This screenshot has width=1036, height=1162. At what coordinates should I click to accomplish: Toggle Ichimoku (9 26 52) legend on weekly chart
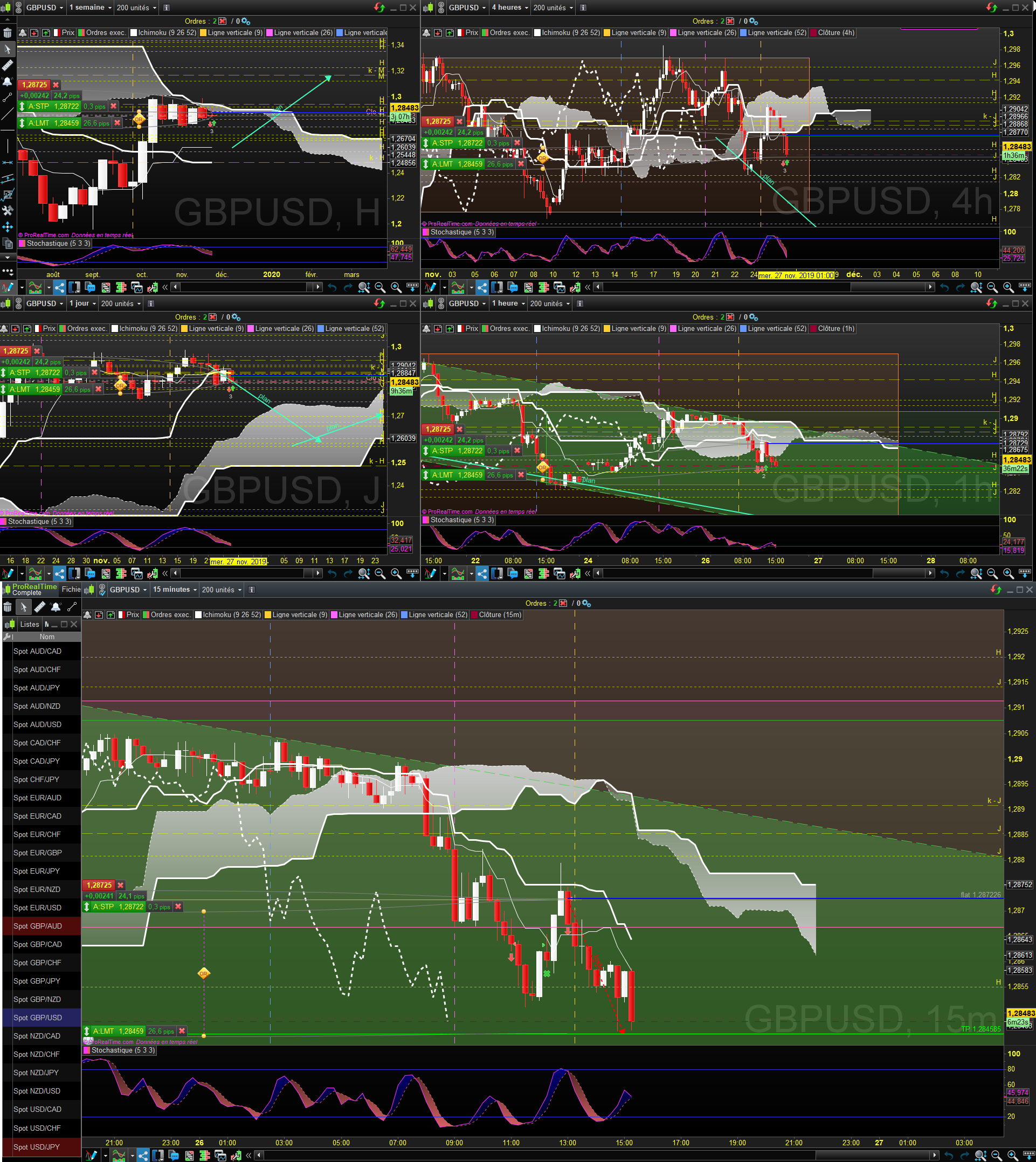click(163, 32)
